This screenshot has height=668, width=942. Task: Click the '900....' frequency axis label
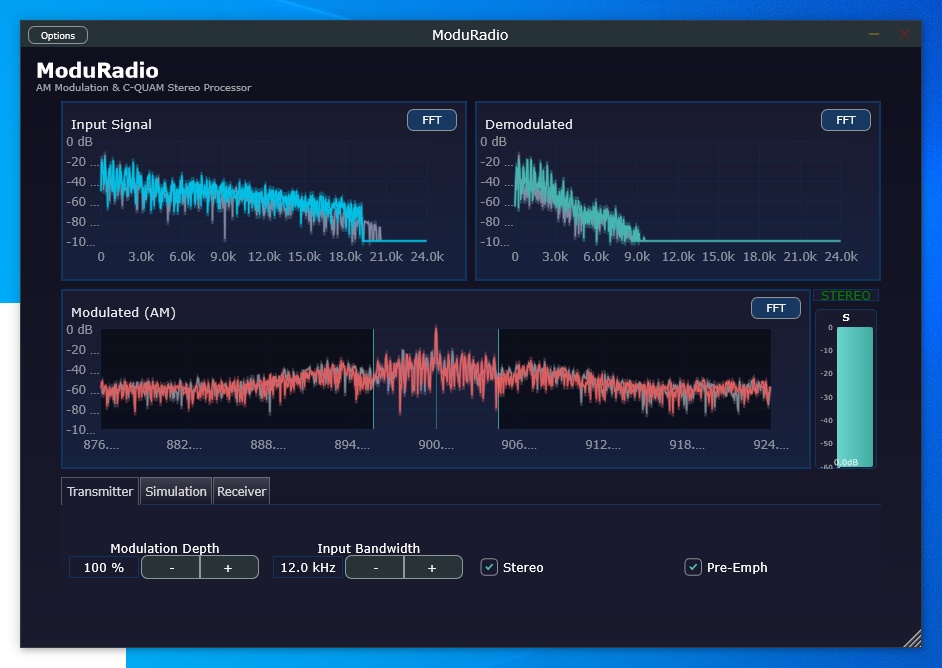[436, 445]
